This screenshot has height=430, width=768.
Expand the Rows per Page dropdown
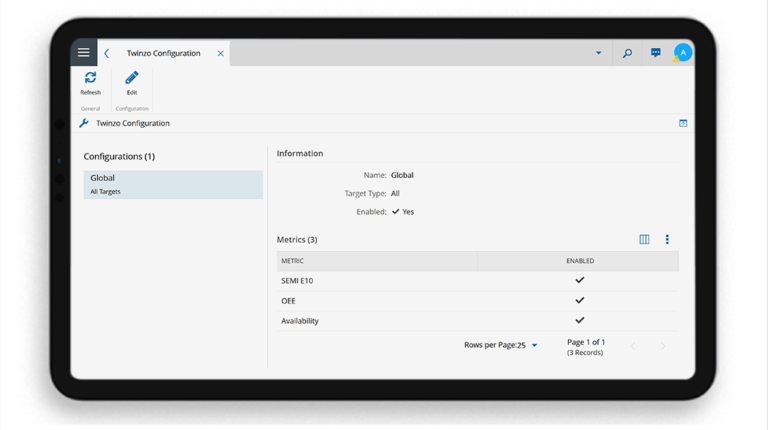click(x=534, y=345)
